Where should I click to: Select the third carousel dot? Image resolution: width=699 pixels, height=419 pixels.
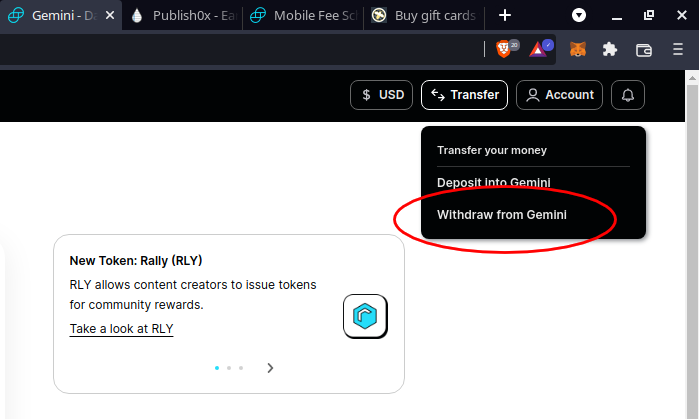[x=241, y=368]
